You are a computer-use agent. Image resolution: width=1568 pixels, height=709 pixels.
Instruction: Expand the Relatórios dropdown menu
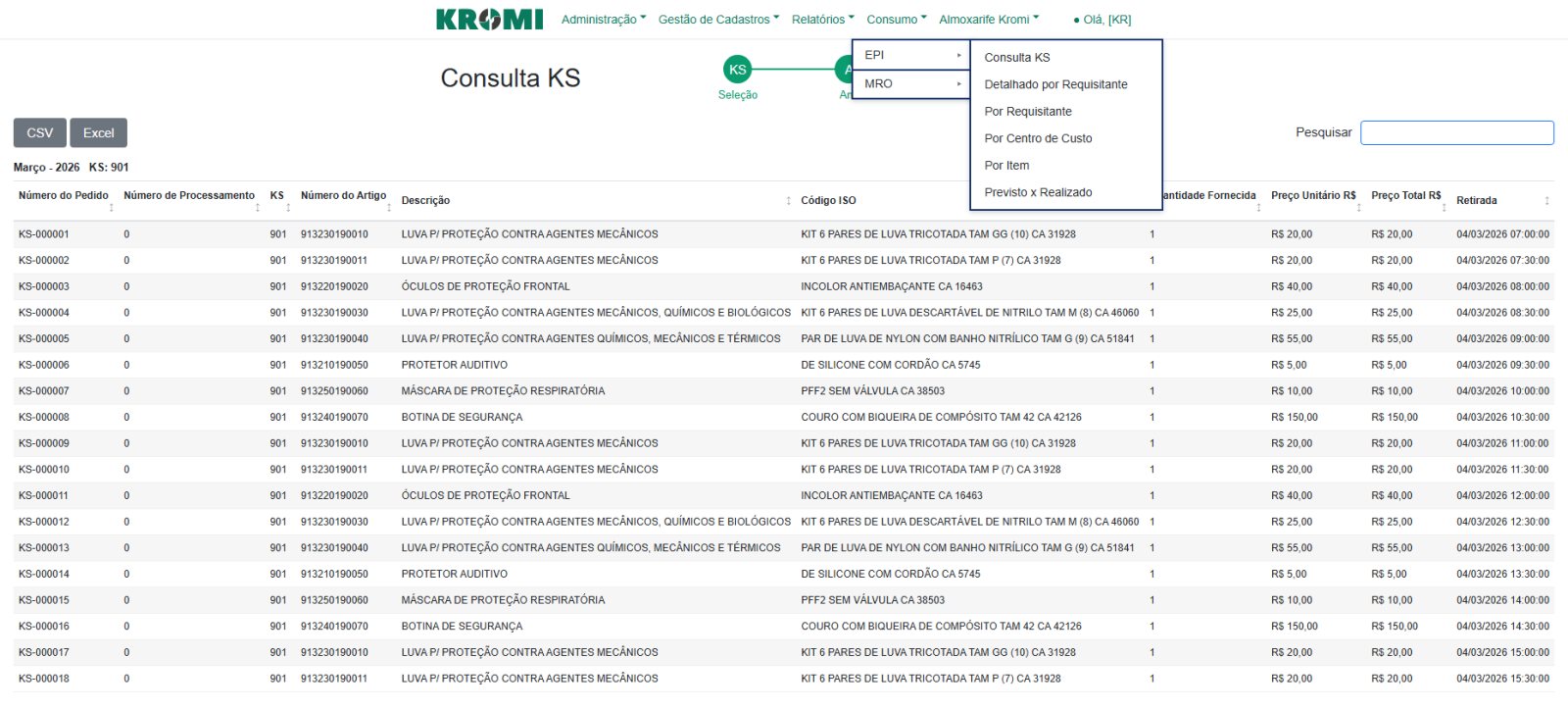pos(823,20)
